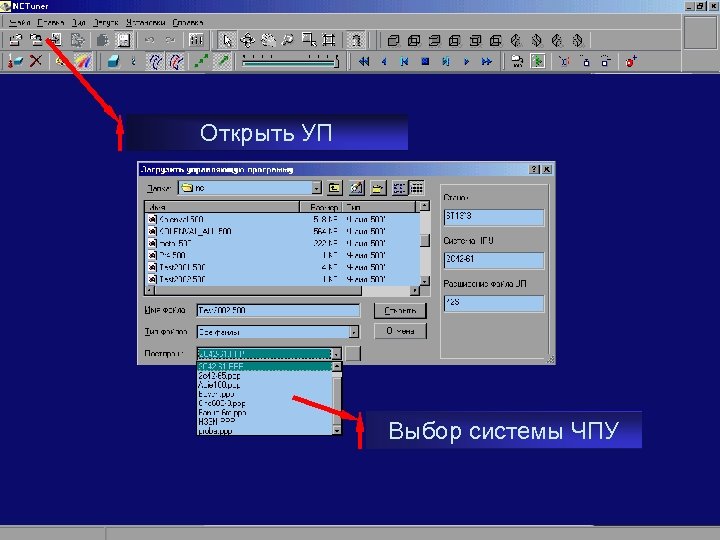
Task: Sort files by Размер column header
Action: (321, 207)
